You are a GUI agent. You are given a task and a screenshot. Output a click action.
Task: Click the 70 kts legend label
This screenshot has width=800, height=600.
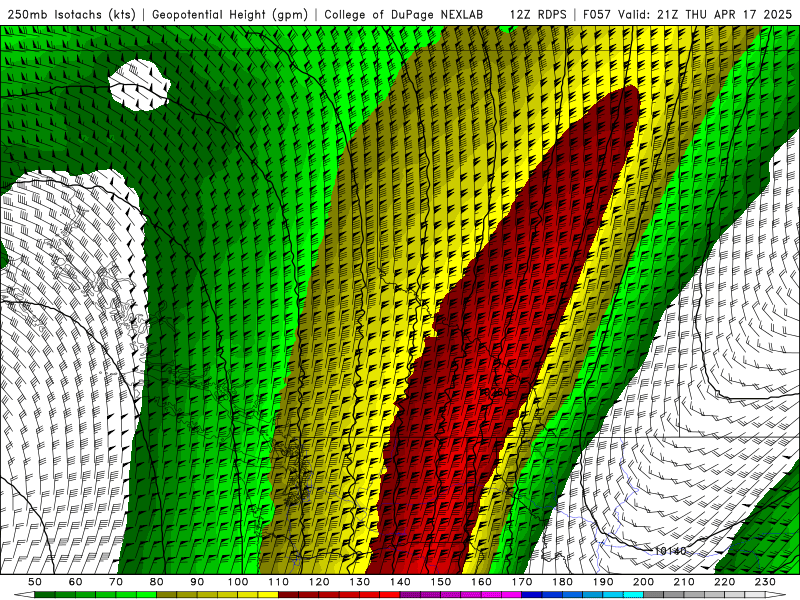[116, 582]
